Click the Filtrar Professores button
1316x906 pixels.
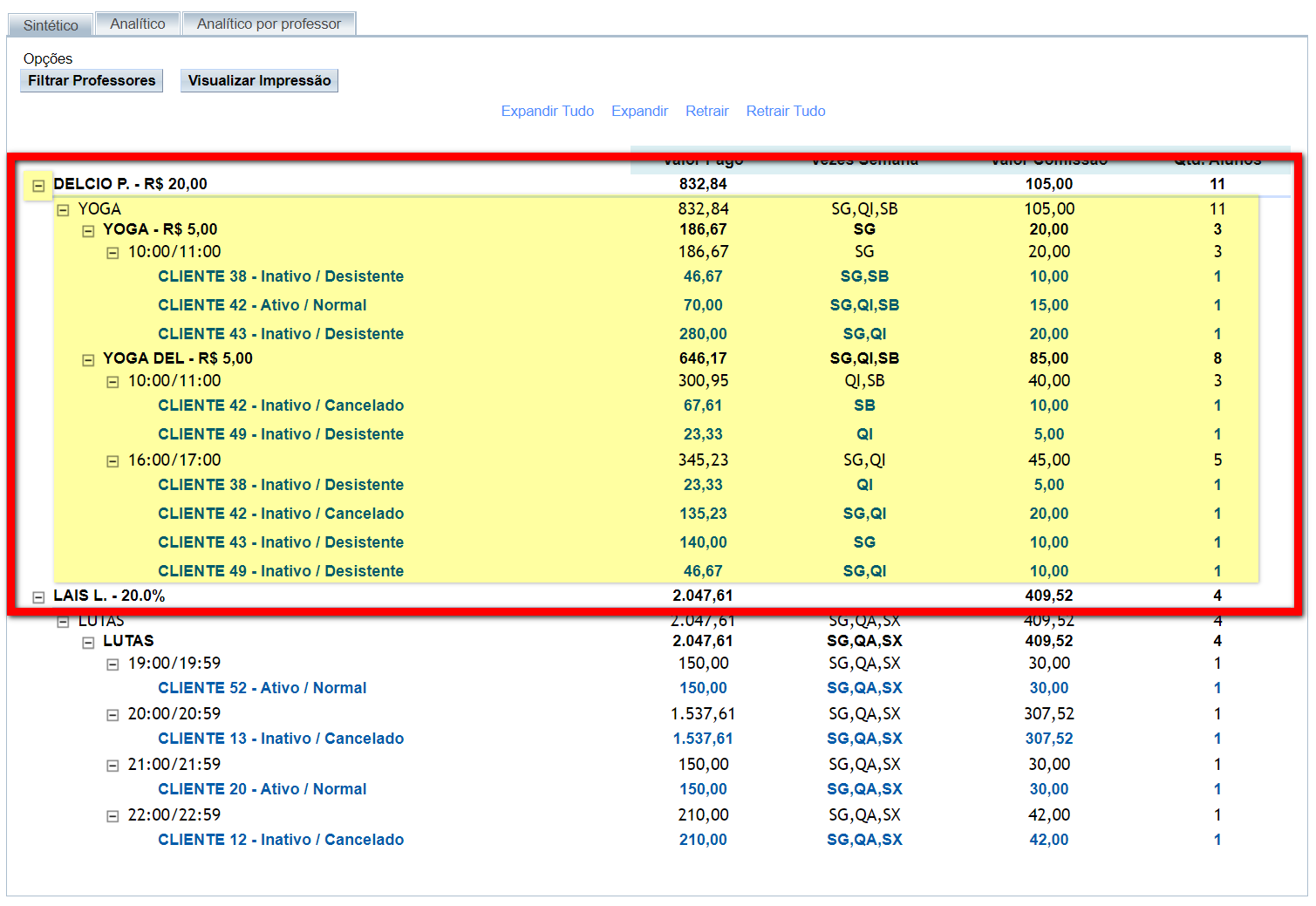pos(92,81)
